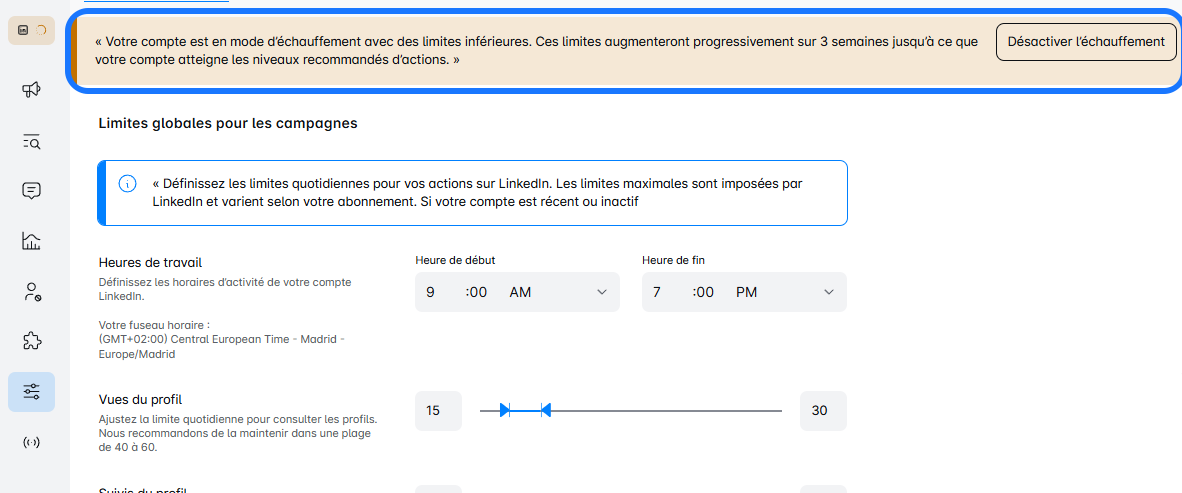Click the left handle of Vues du profil slider

coord(505,410)
